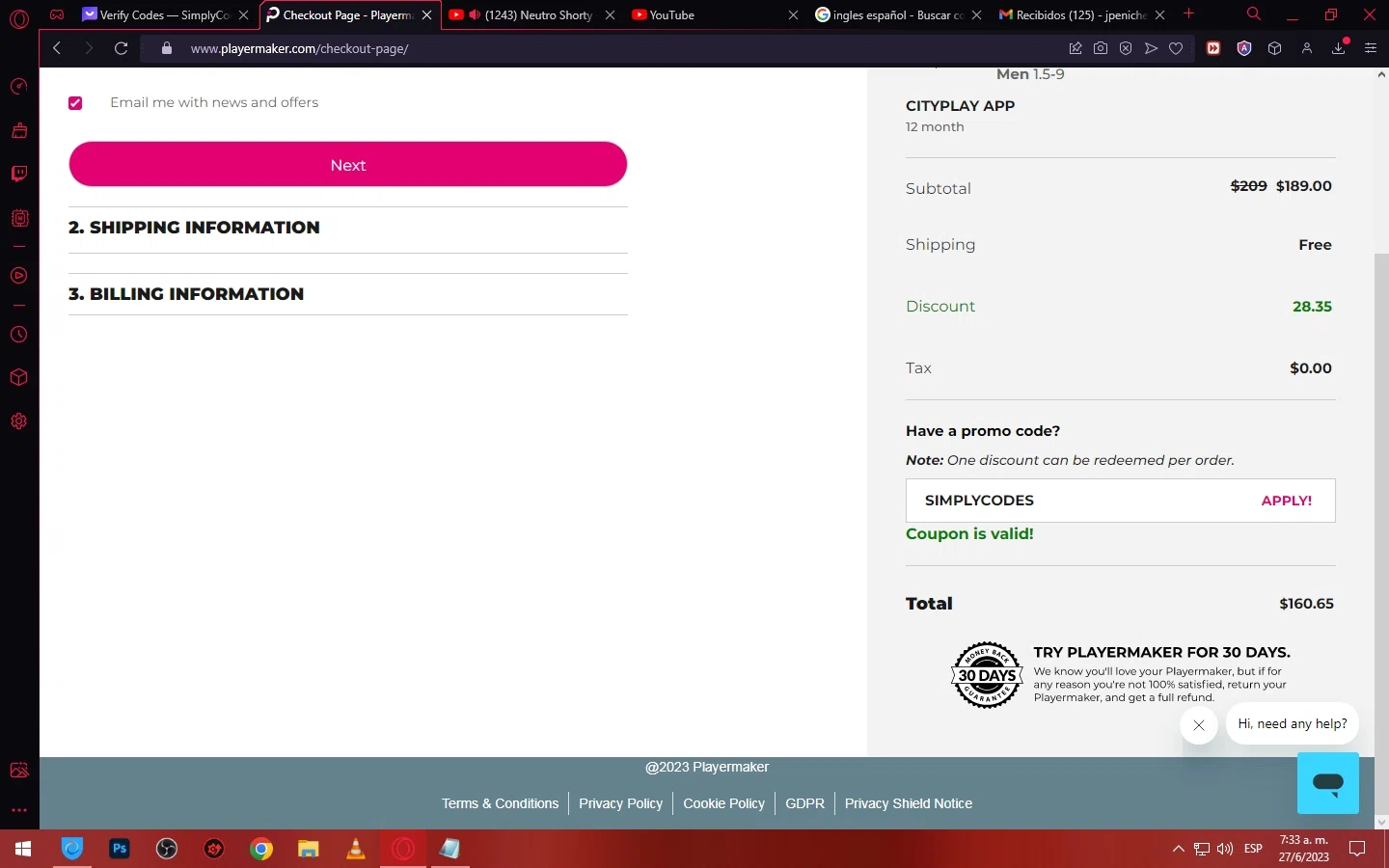Open the send/flow arrow icon
1389x868 pixels.
pos(1151,48)
